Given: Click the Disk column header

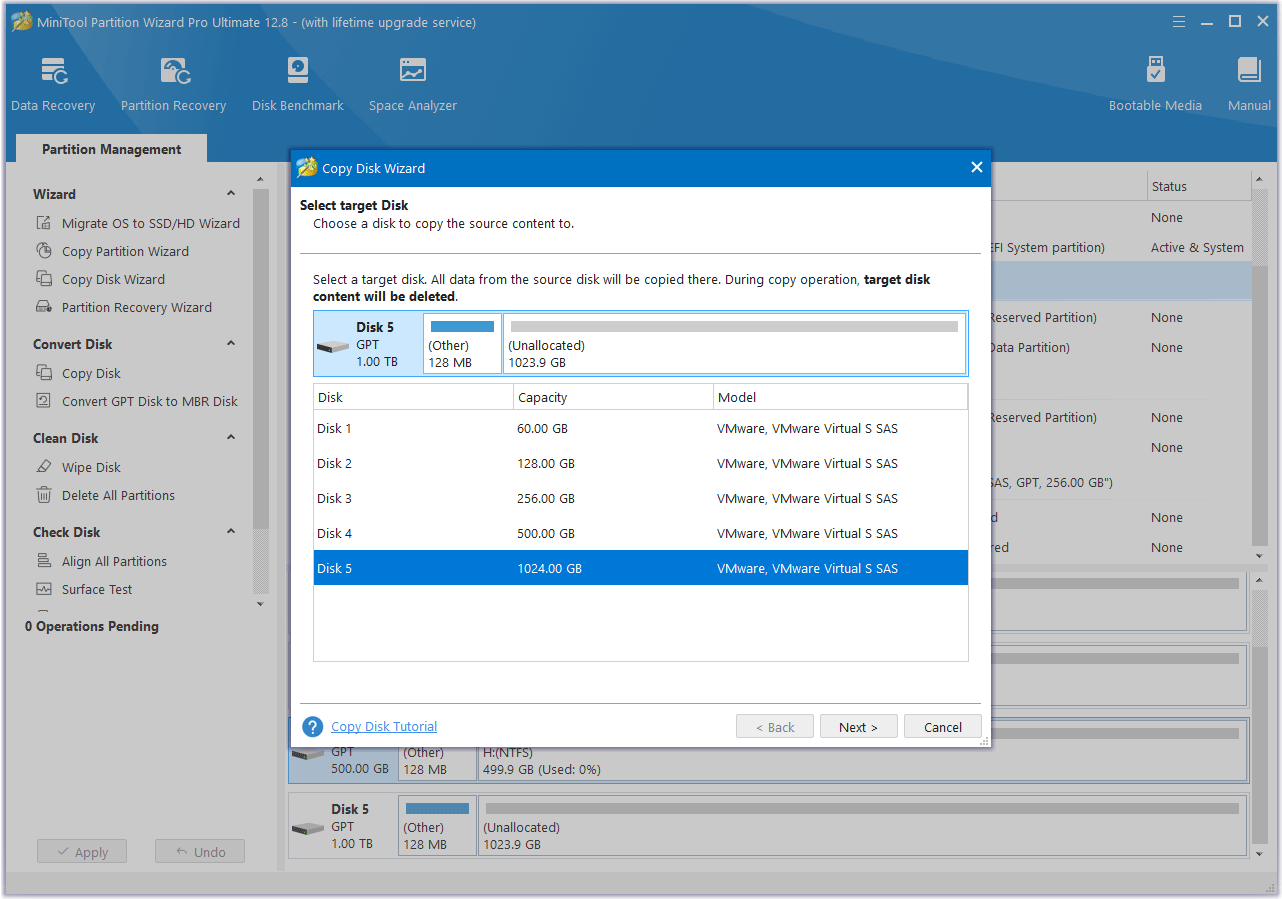Looking at the screenshot, I should pos(413,397).
